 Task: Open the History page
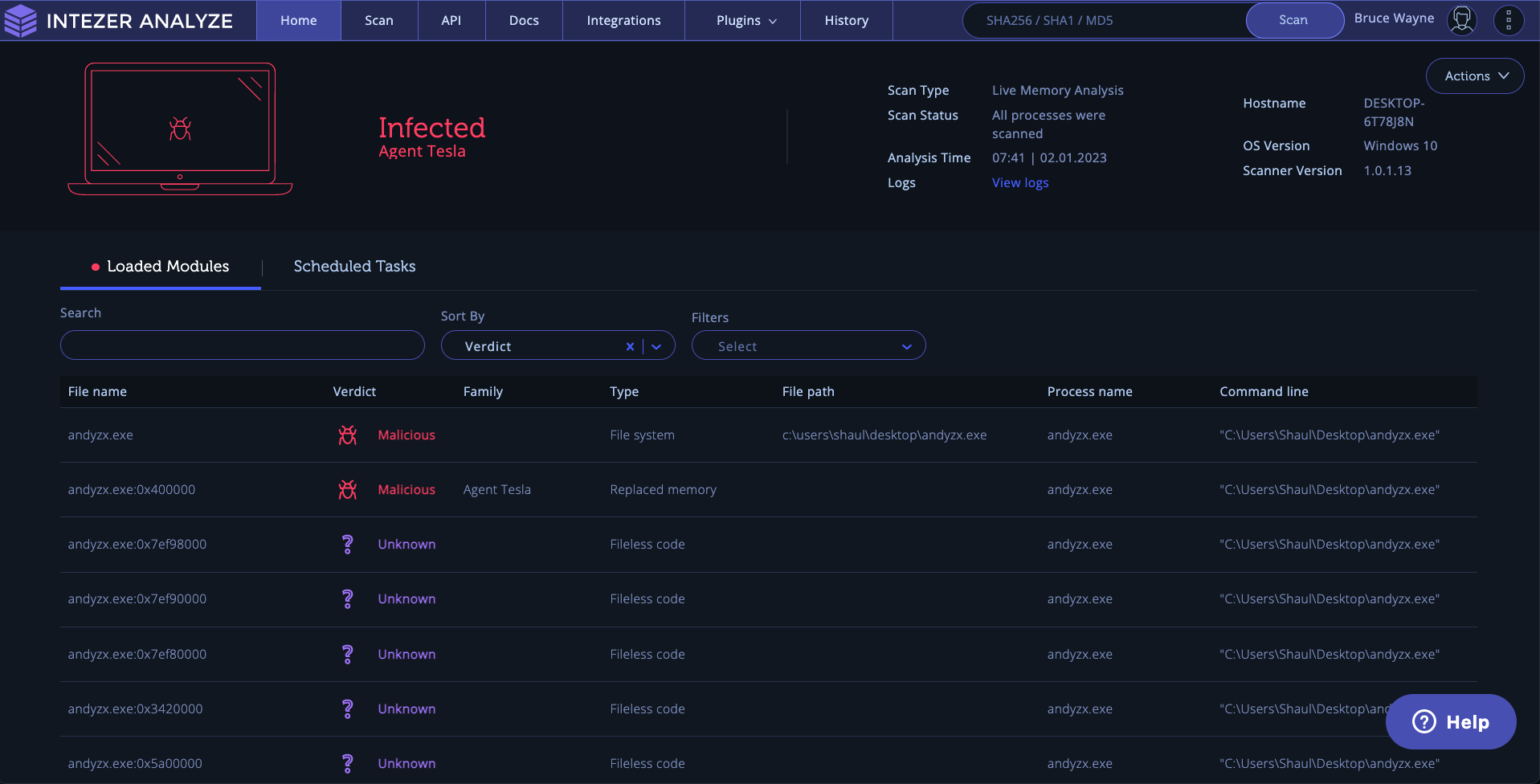[846, 21]
